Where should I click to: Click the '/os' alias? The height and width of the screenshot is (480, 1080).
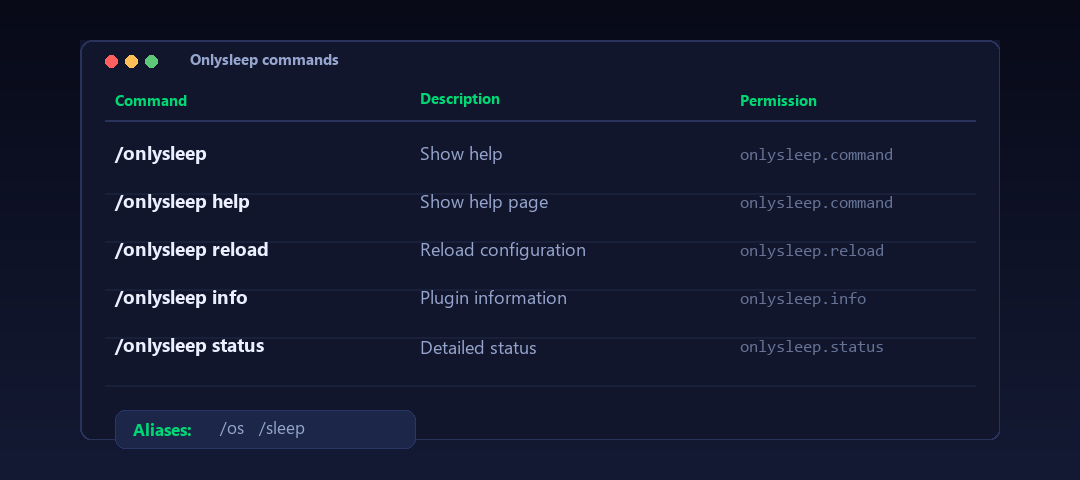pyautogui.click(x=232, y=428)
